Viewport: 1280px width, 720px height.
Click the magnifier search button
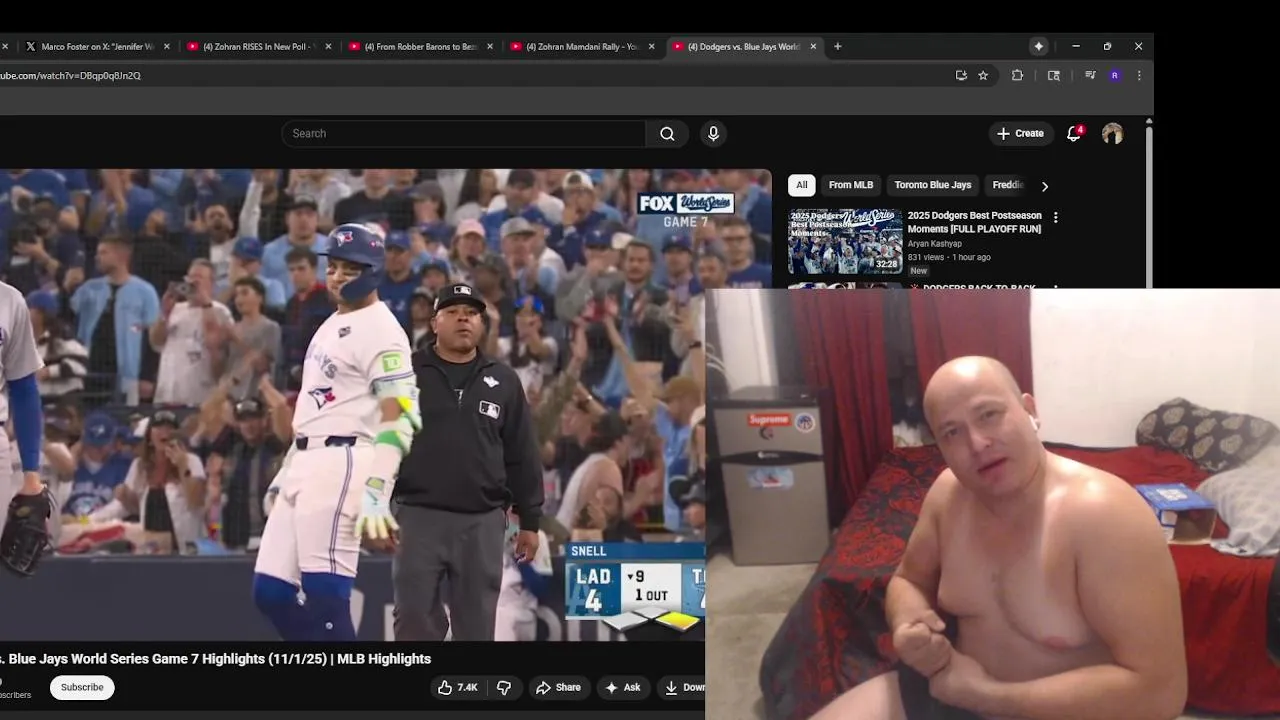[x=667, y=134]
